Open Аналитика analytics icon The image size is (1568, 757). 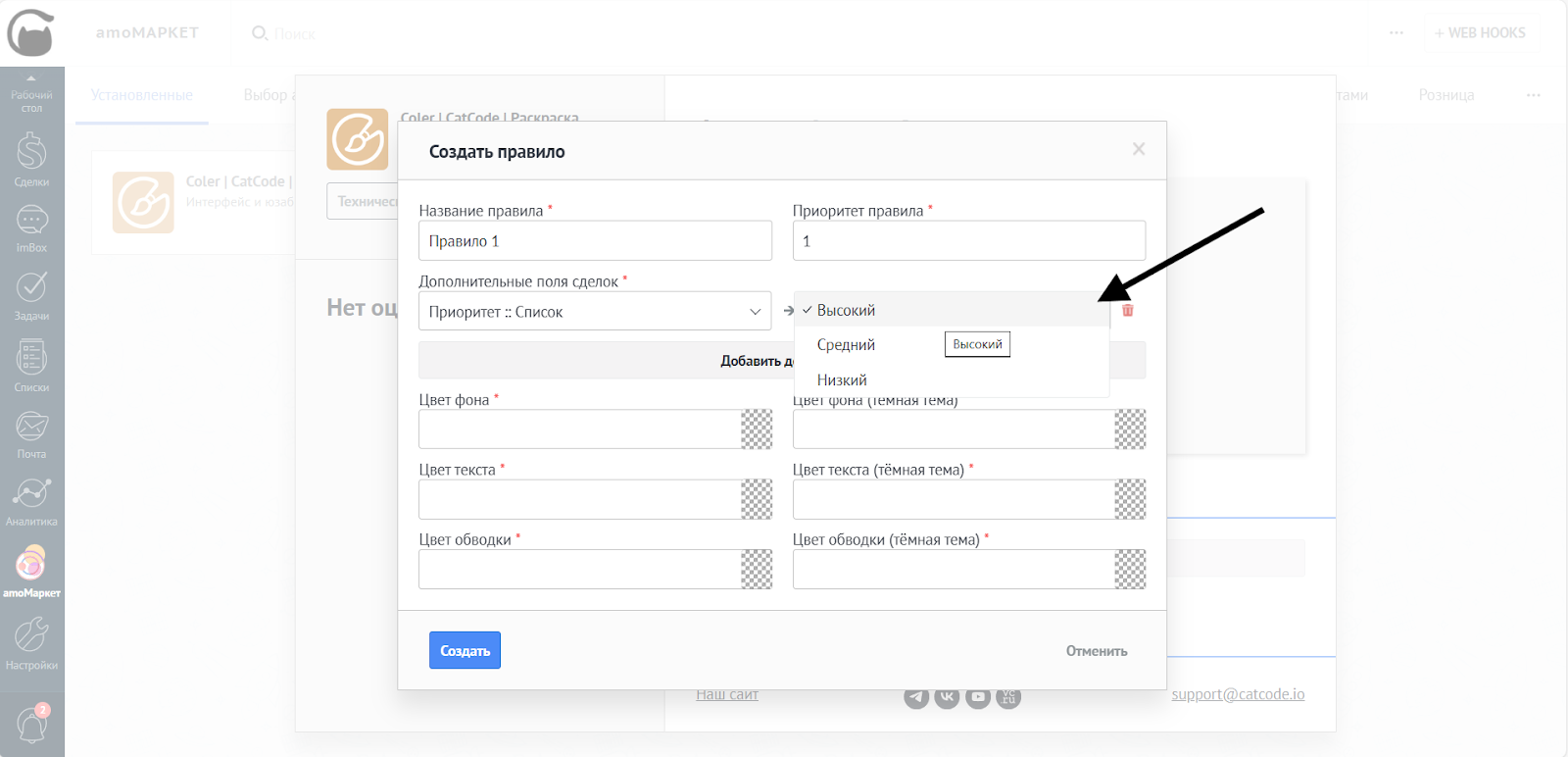click(x=31, y=500)
